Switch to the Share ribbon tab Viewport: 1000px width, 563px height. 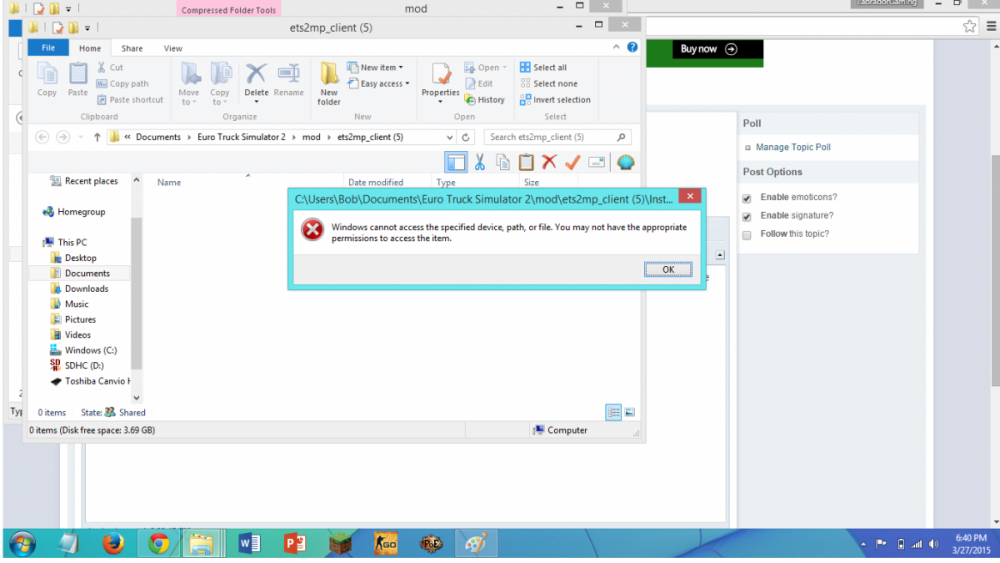tap(132, 48)
